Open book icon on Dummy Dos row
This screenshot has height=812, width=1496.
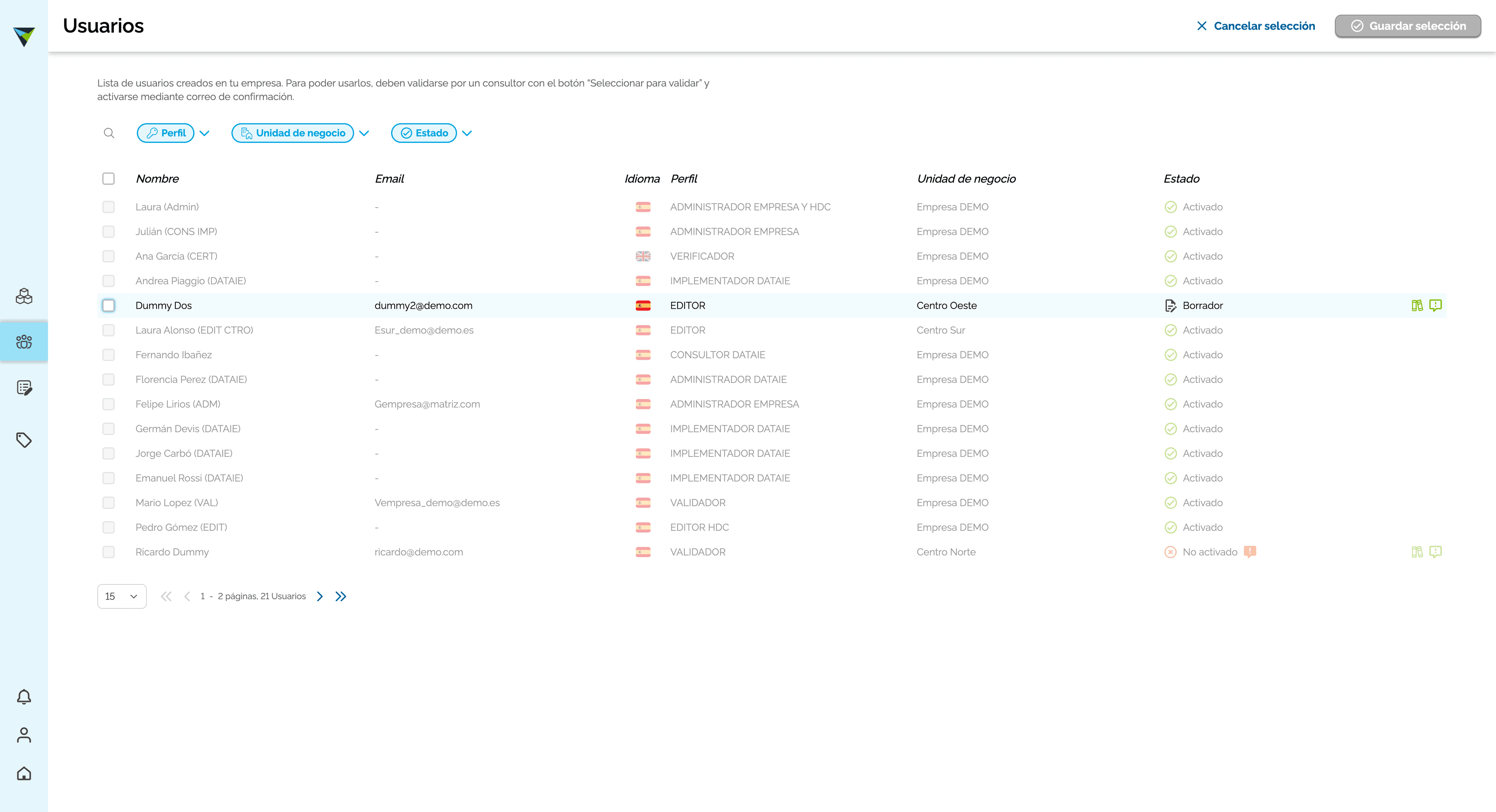click(x=1417, y=305)
